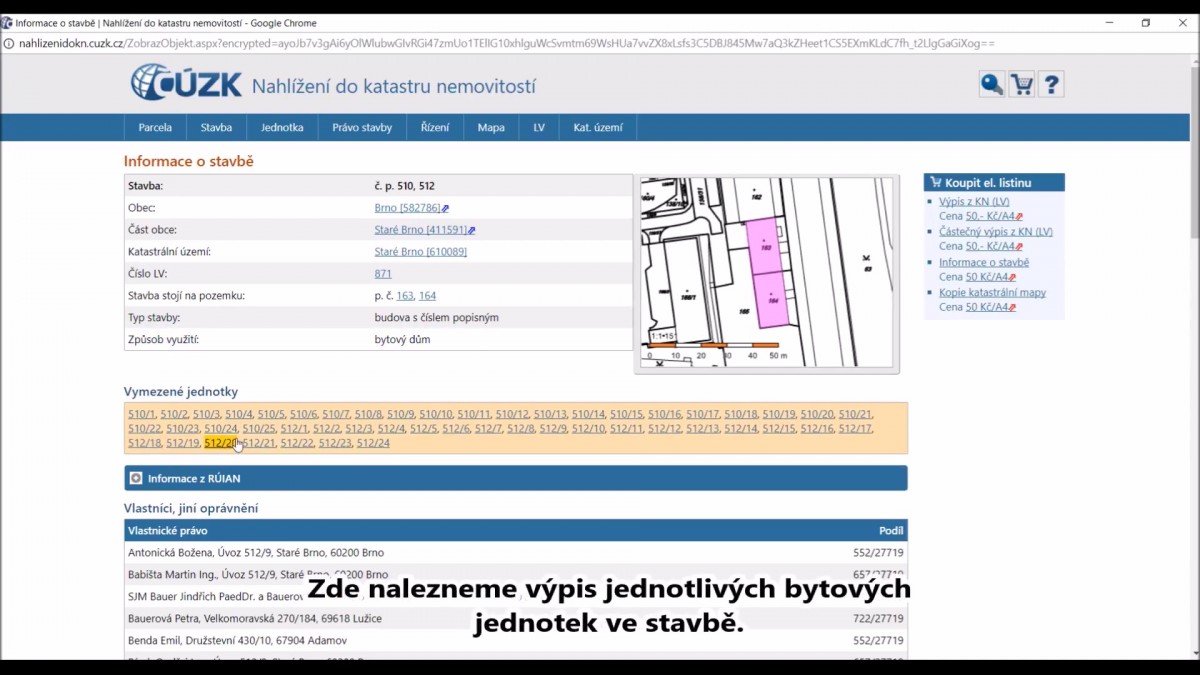Click the 50 Kč price under Informace o stavbě
Image resolution: width=1200 pixels, height=675 pixels.
pyautogui.click(x=986, y=277)
